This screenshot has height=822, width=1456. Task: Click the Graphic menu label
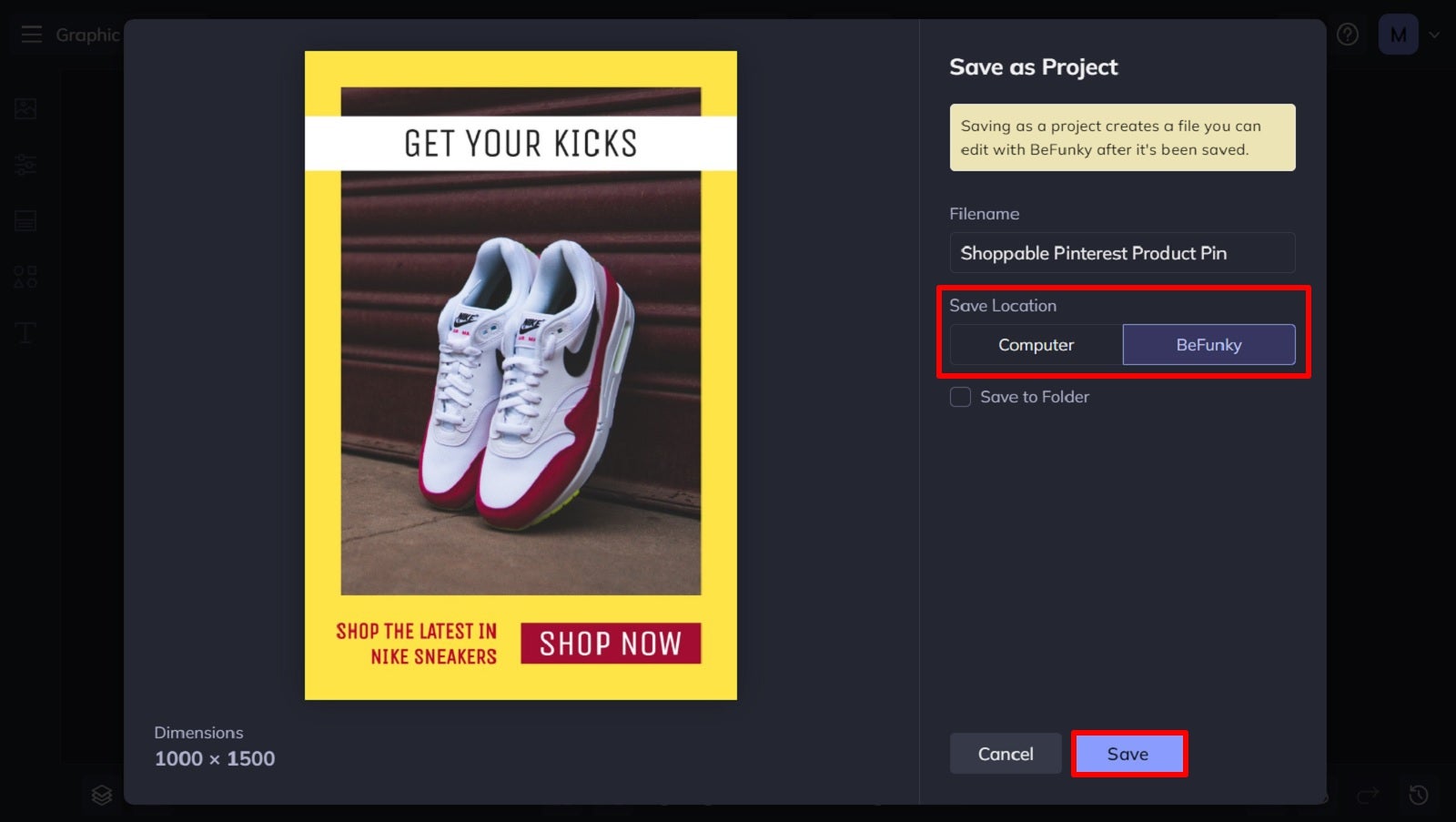[89, 35]
